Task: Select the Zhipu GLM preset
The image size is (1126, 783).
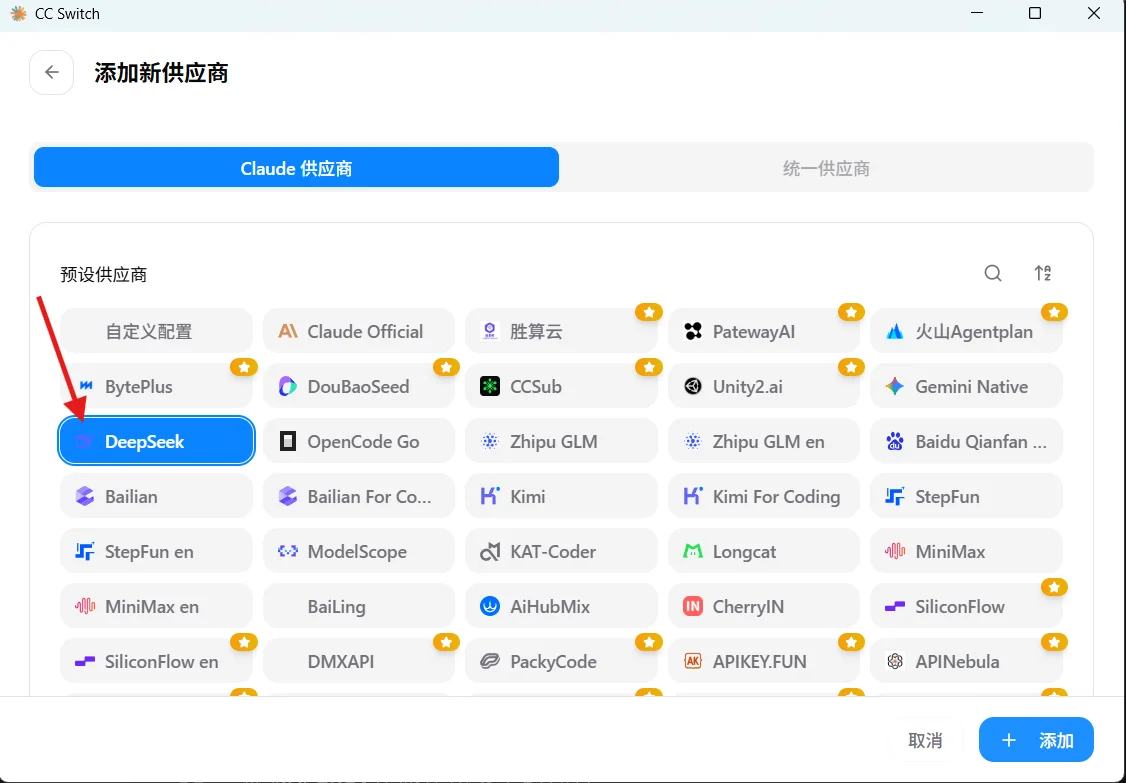Action: 562,441
